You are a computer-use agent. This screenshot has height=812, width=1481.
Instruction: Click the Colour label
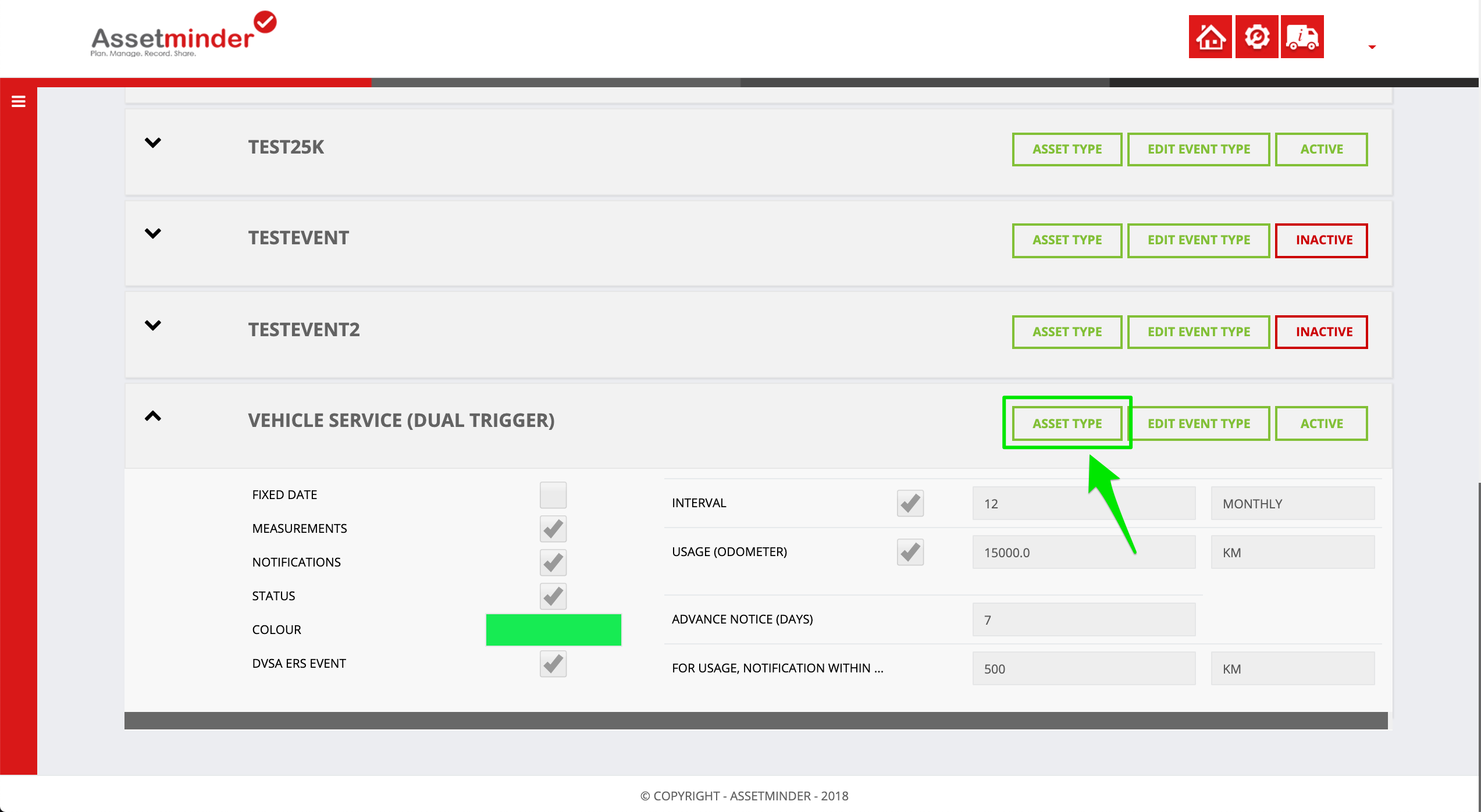[x=276, y=630]
